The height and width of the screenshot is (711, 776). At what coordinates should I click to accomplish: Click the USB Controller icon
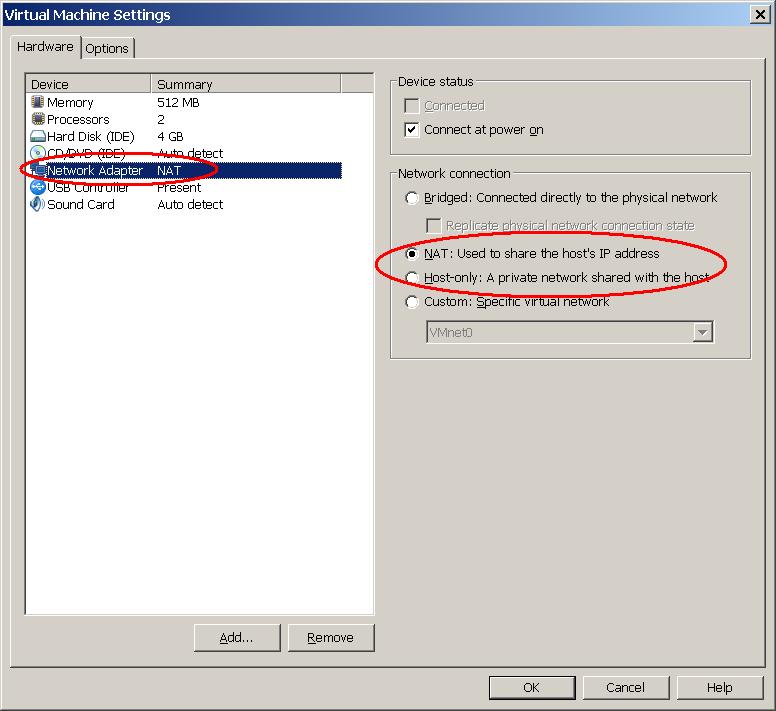coord(38,187)
